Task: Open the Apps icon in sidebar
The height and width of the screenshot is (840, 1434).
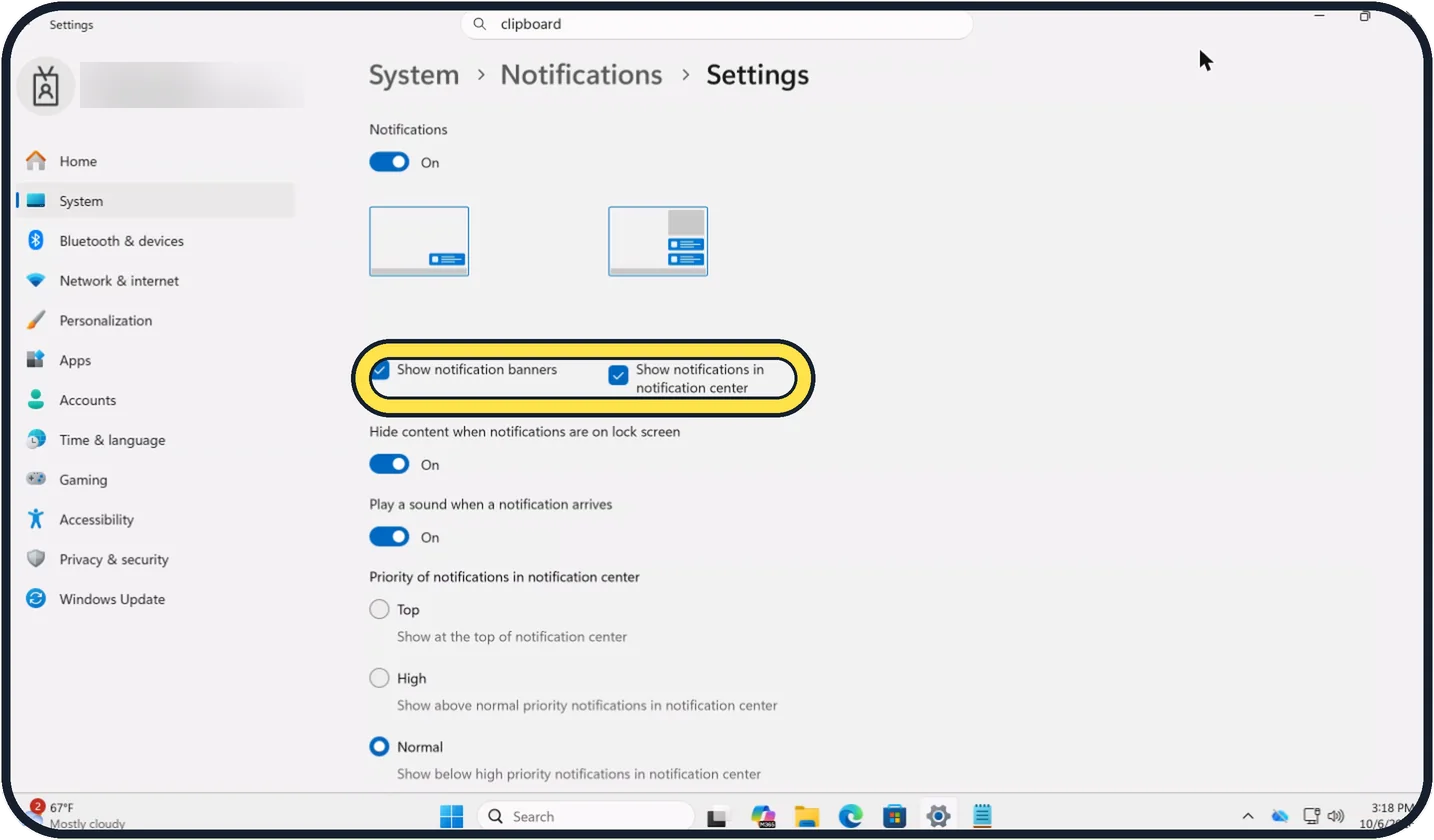Action: pos(36,360)
